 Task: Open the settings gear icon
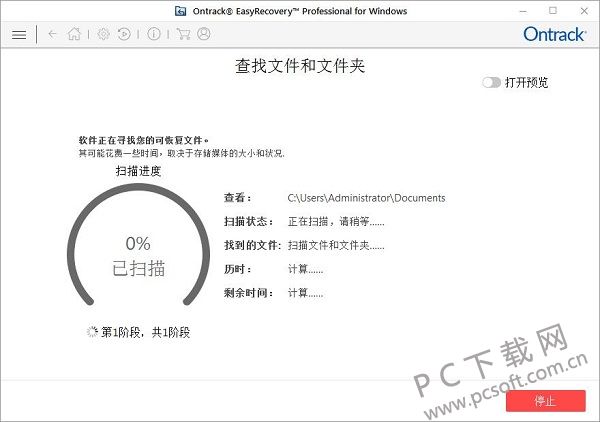pos(103,34)
